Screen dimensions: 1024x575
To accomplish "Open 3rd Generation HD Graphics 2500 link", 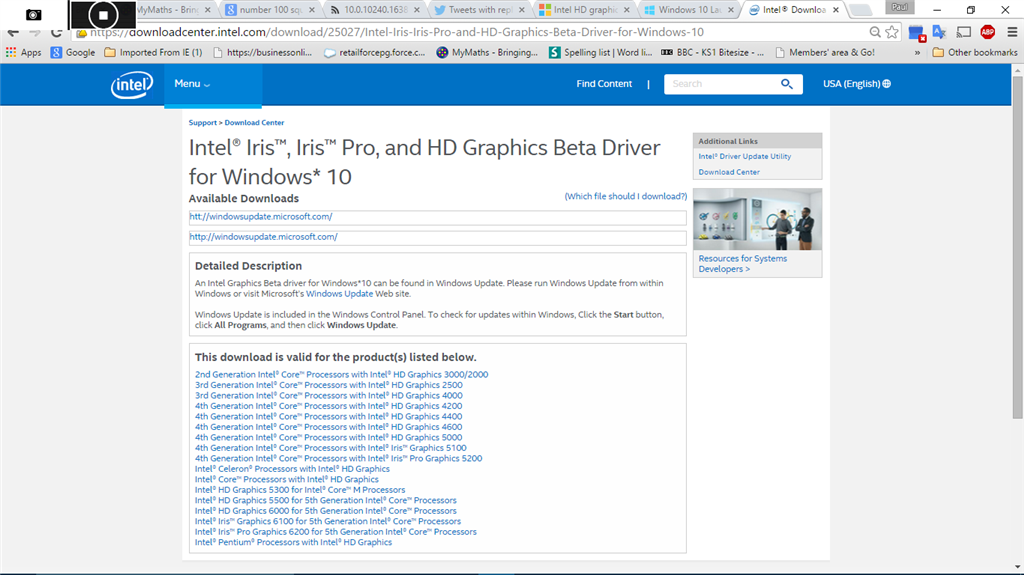I will point(328,385).
